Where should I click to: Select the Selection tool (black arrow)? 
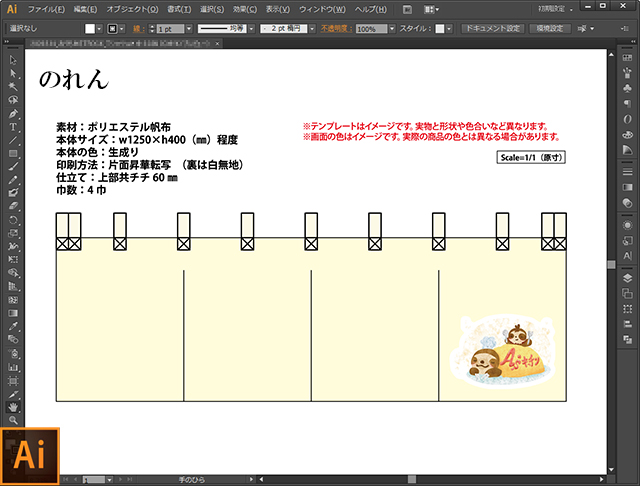13,60
